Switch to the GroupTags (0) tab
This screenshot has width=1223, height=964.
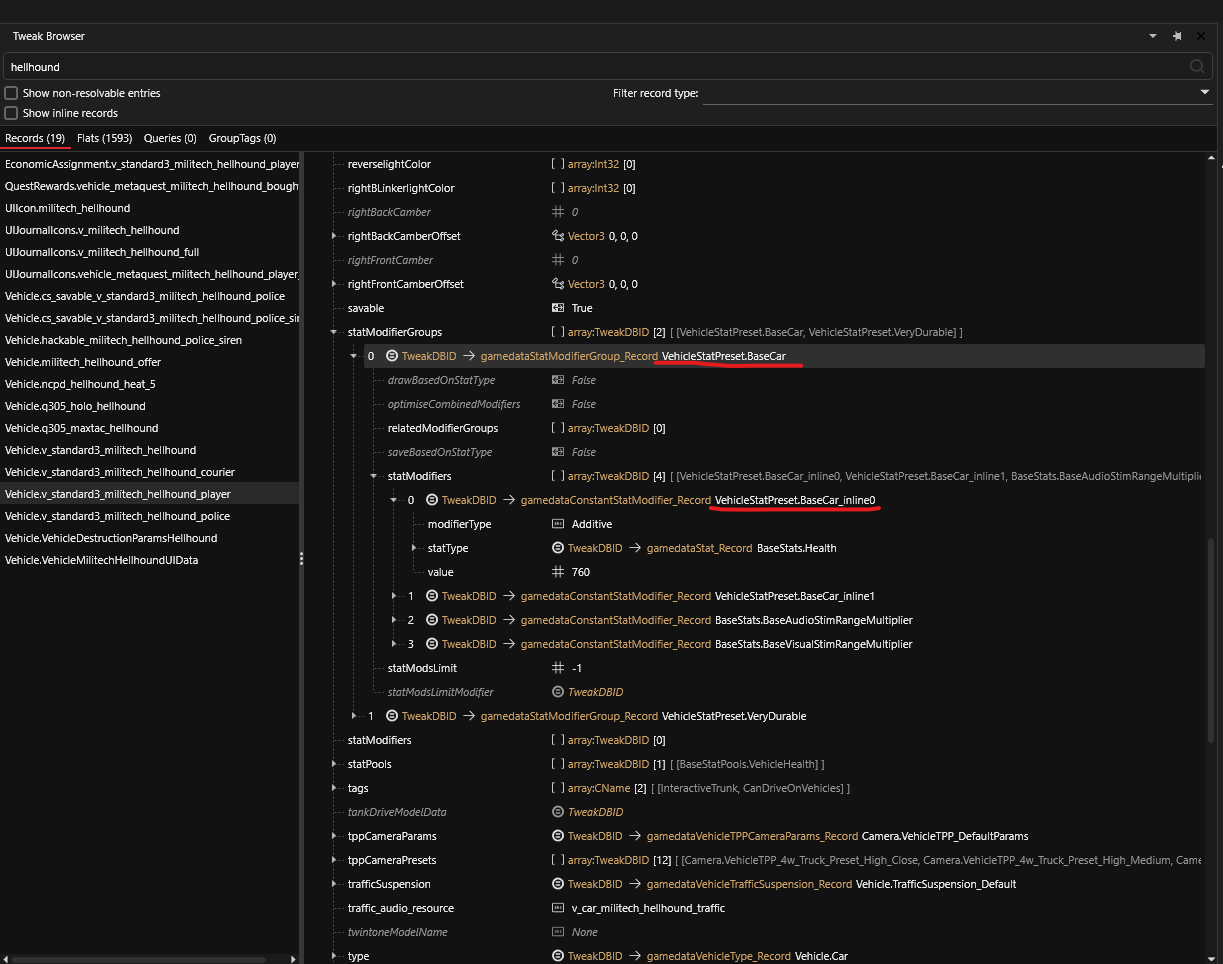[x=242, y=138]
